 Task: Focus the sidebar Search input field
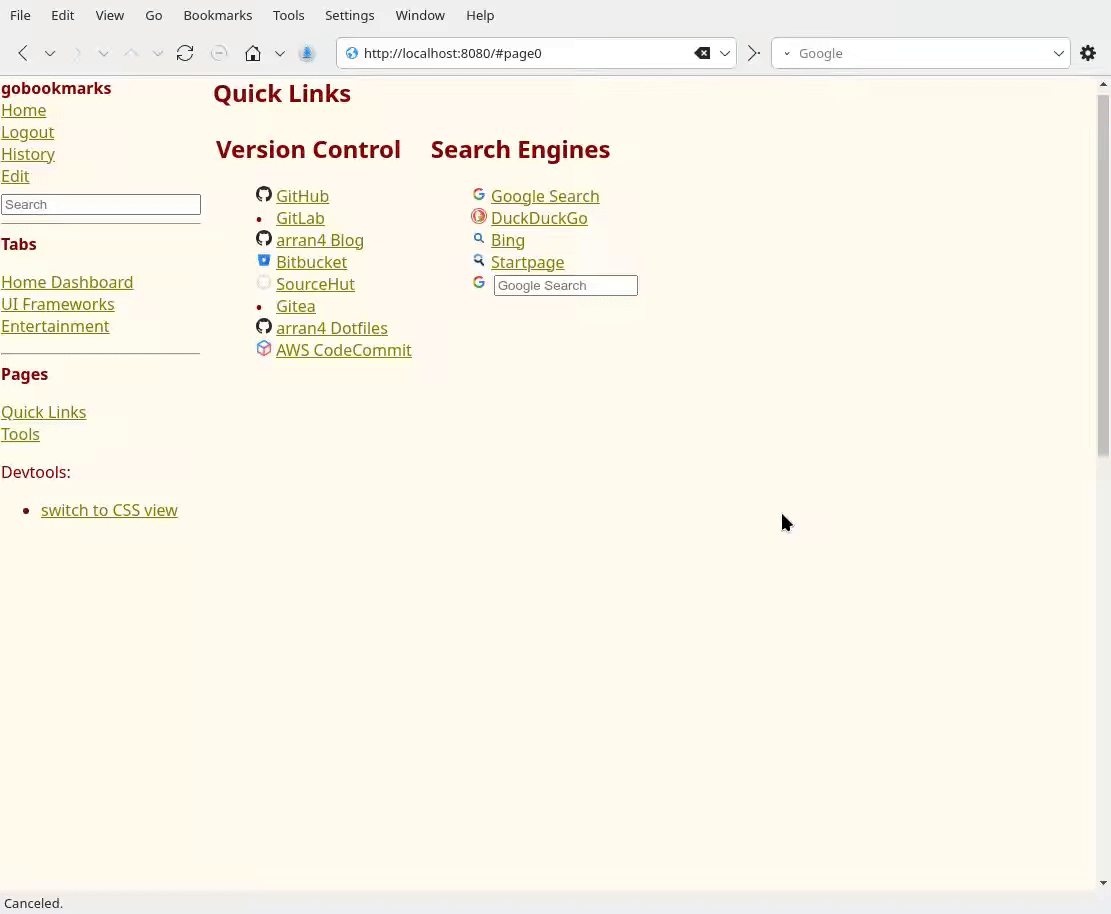(x=101, y=205)
